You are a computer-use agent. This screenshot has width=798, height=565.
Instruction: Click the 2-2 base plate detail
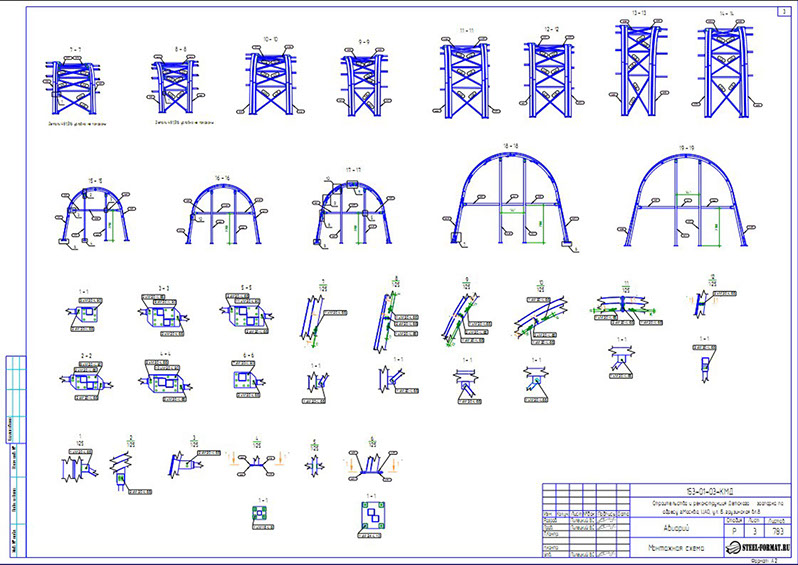coord(86,377)
